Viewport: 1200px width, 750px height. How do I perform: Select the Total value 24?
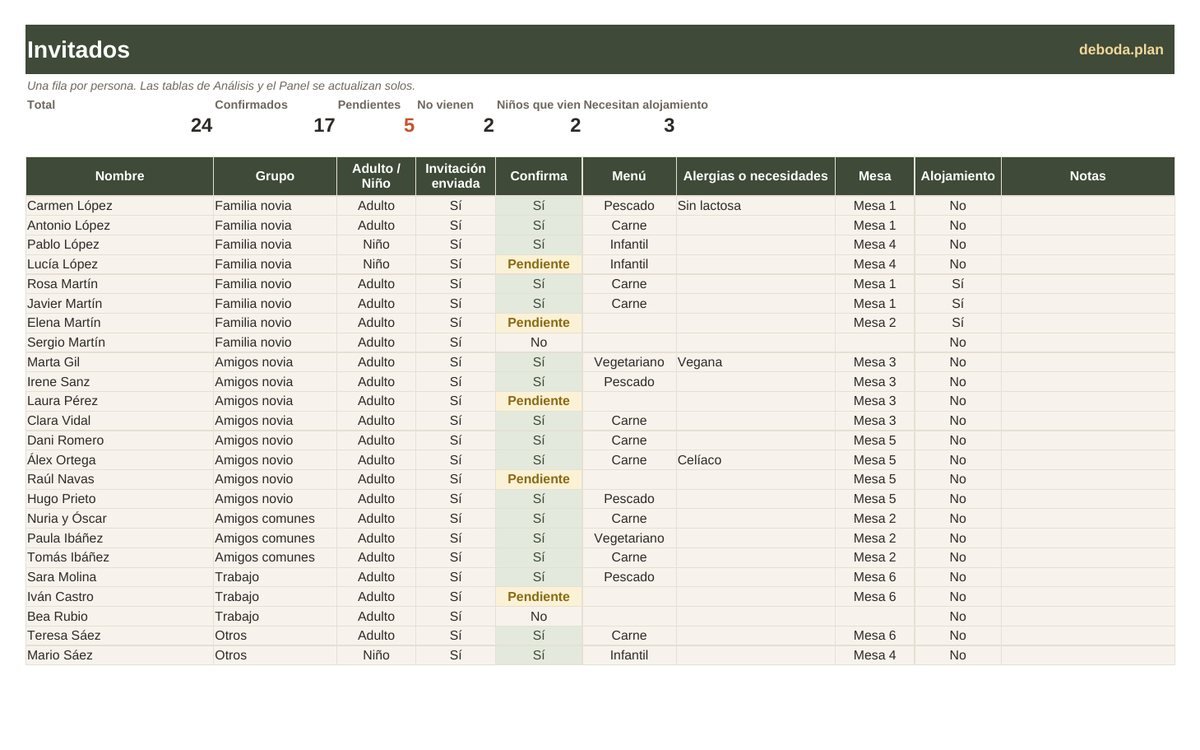(x=201, y=125)
